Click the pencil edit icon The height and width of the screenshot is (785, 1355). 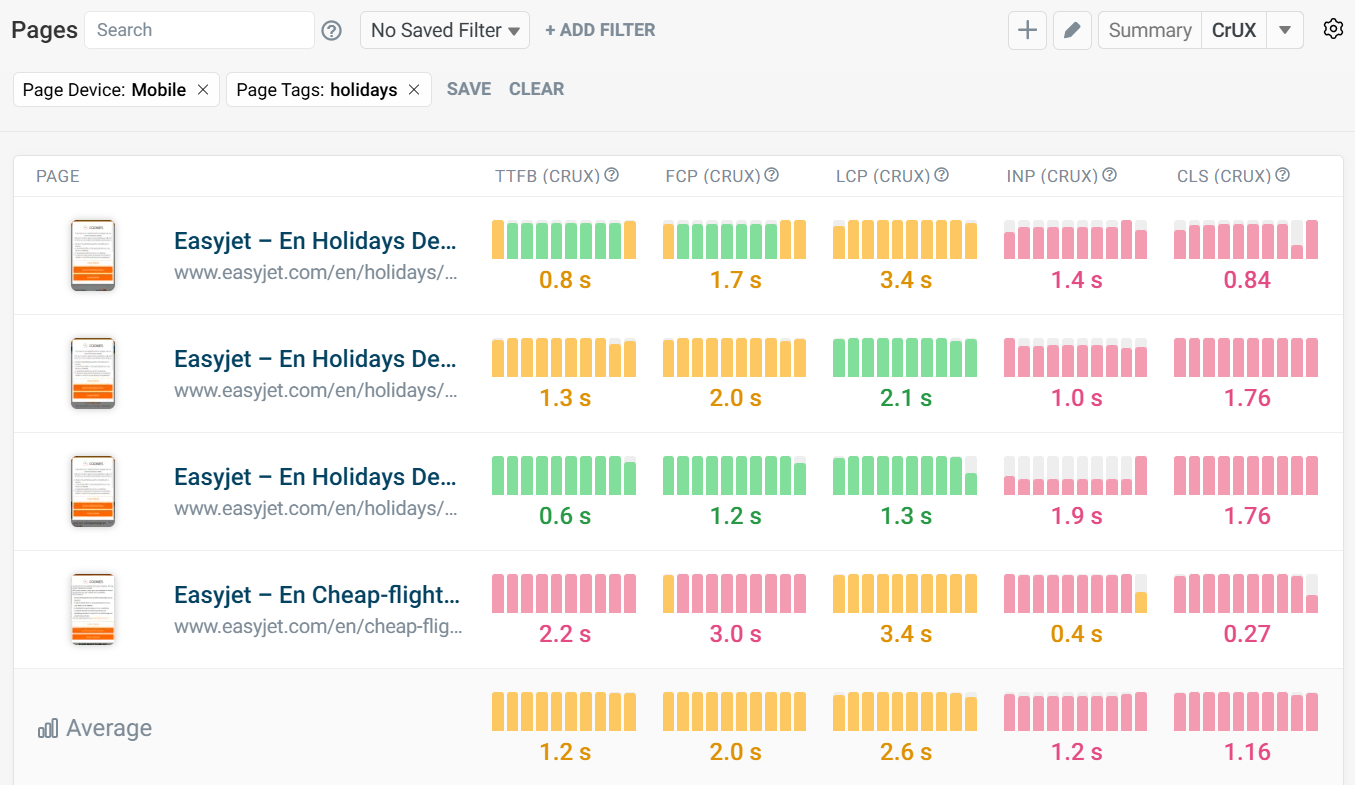pyautogui.click(x=1072, y=30)
